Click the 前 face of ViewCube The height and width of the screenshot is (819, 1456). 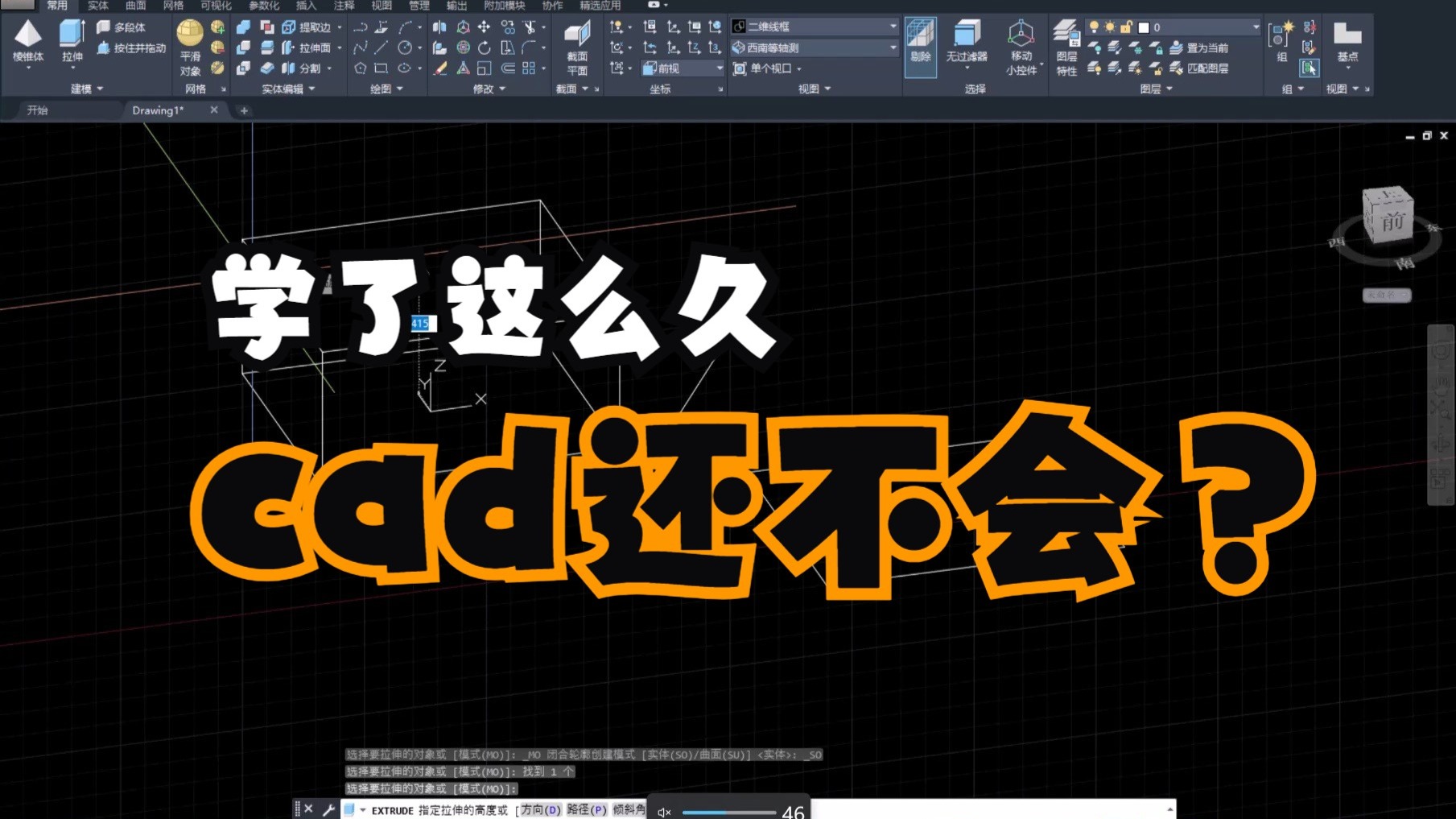(1392, 221)
